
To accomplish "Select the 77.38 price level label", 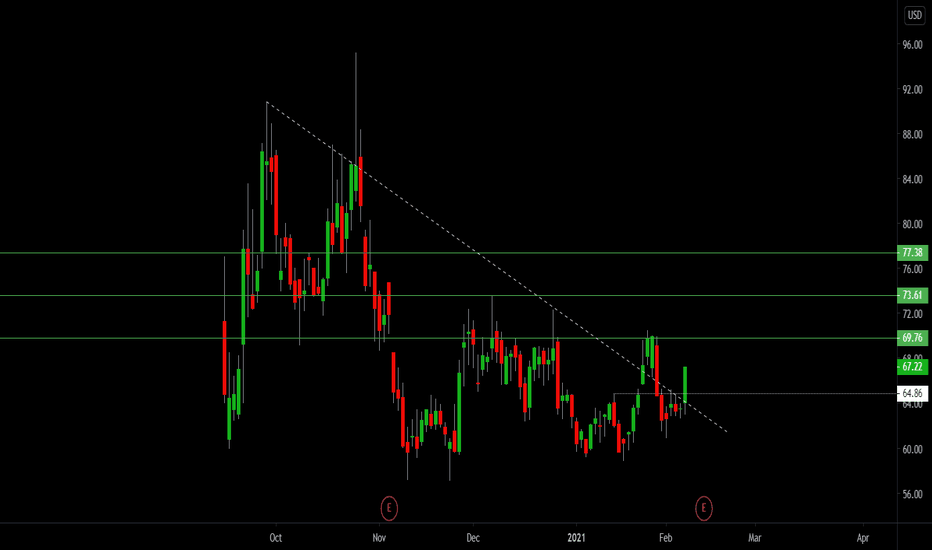I will pos(912,253).
